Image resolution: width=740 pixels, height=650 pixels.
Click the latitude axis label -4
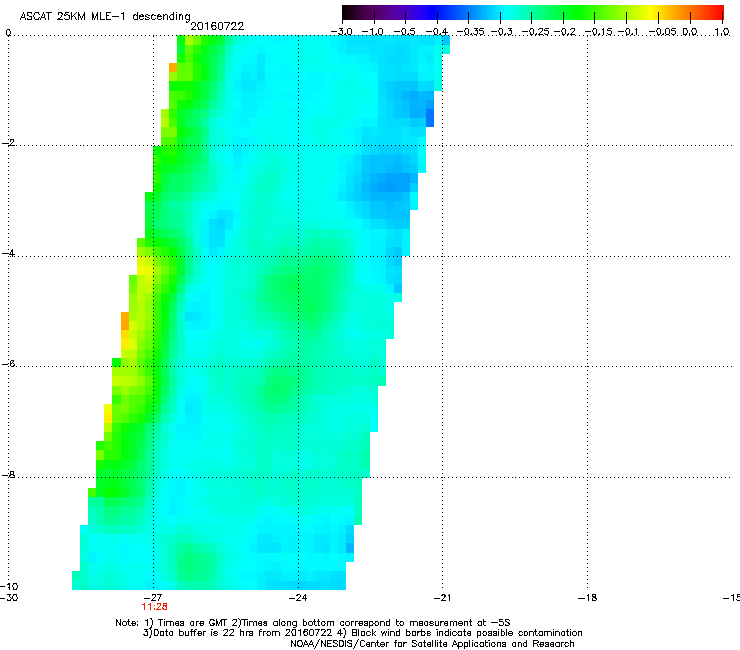pyautogui.click(x=8, y=253)
